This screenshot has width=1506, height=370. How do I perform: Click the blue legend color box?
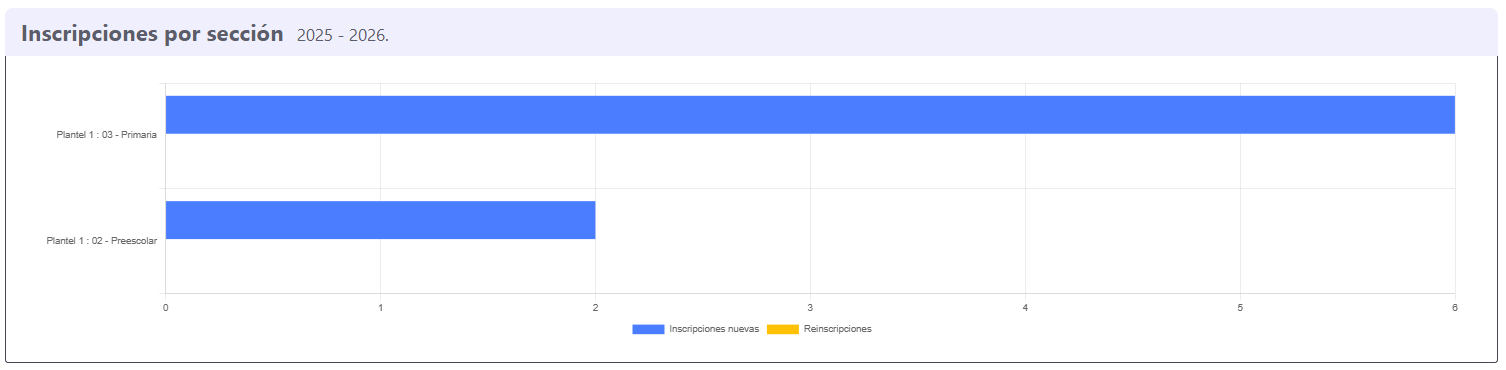(648, 330)
